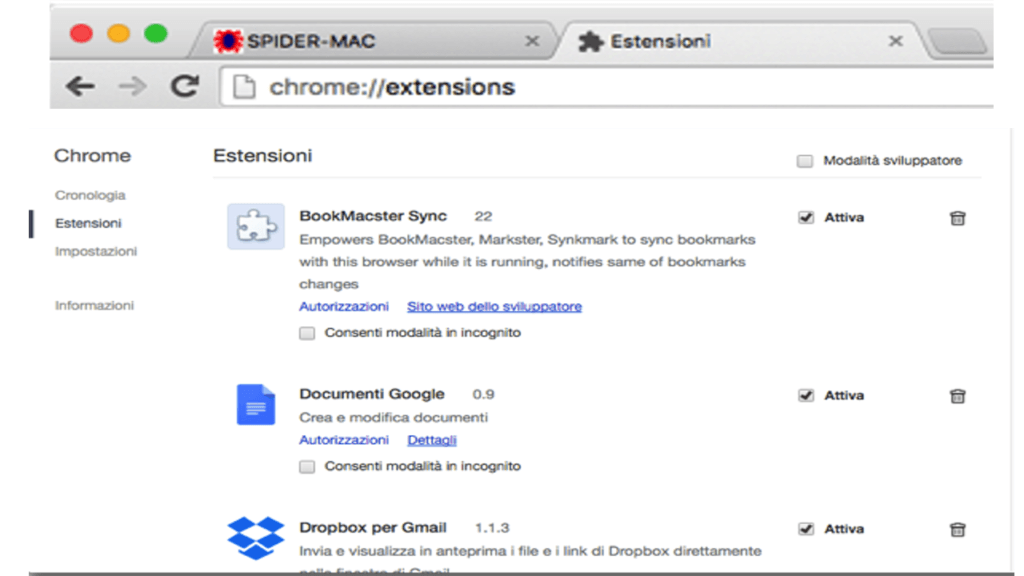The width and height of the screenshot is (1024, 576).
Task: Click the BookMacster Sync puzzle icon
Action: tap(256, 227)
